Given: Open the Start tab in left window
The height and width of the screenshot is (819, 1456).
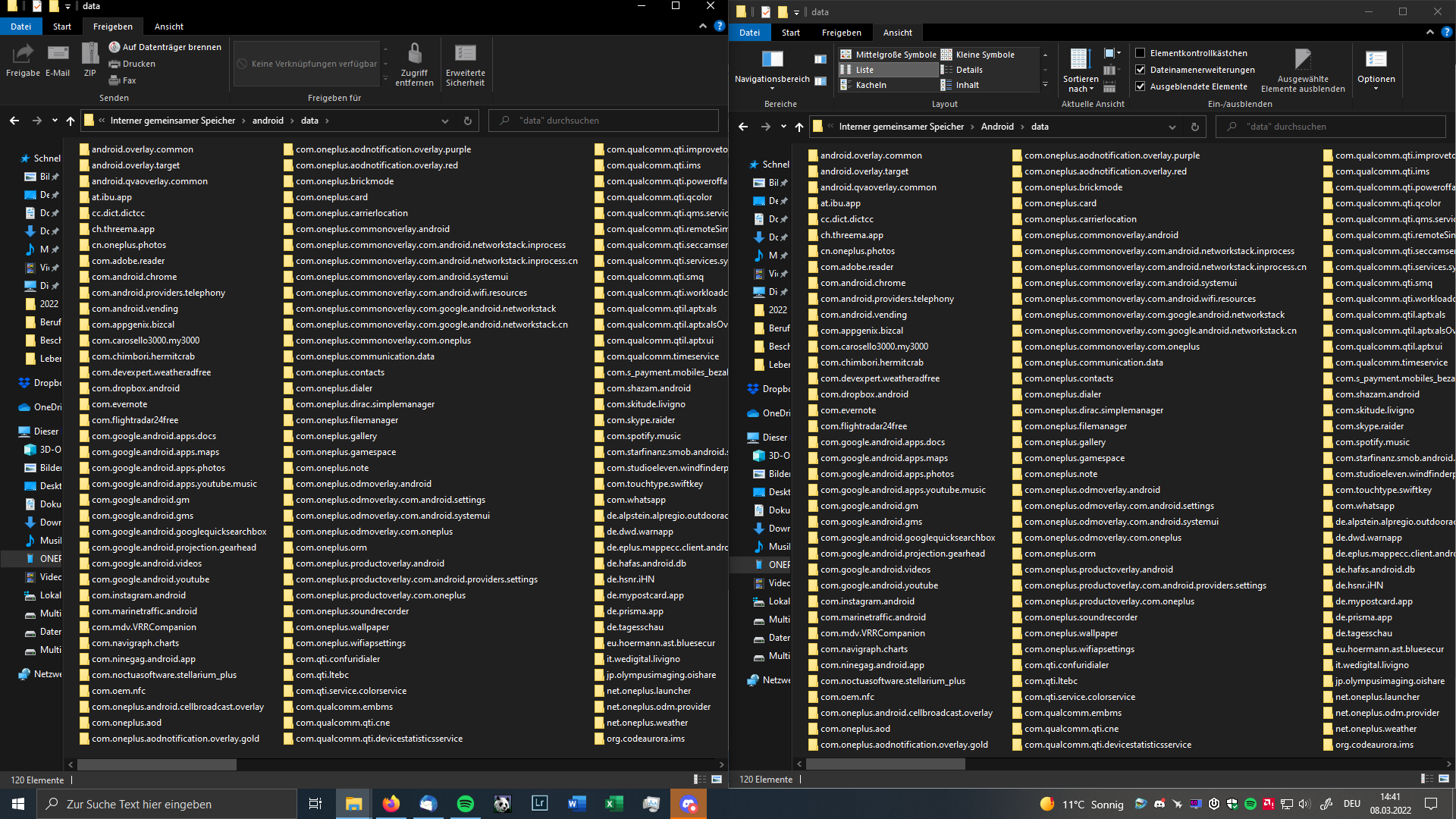Looking at the screenshot, I should pyautogui.click(x=62, y=27).
